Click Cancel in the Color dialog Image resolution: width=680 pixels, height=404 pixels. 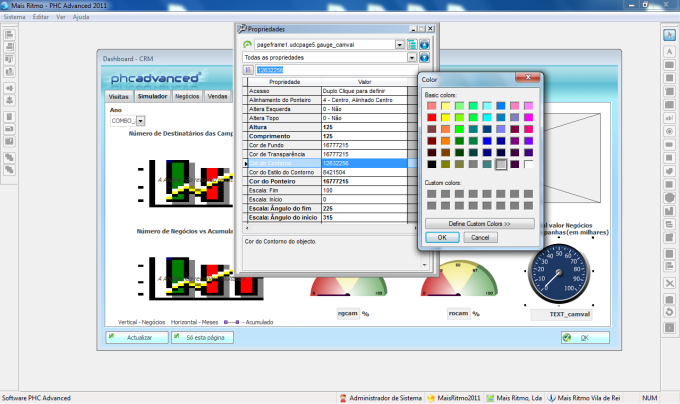(480, 238)
